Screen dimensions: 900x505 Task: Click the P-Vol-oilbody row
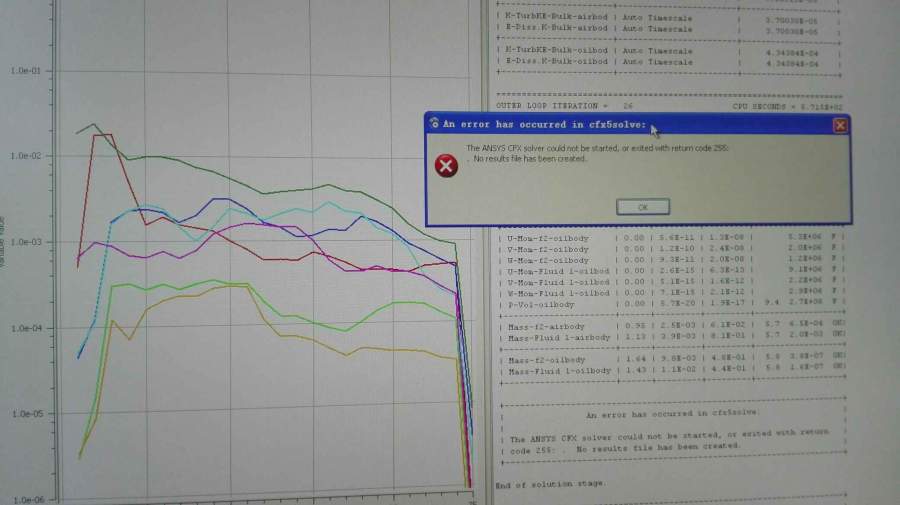pyautogui.click(x=672, y=304)
